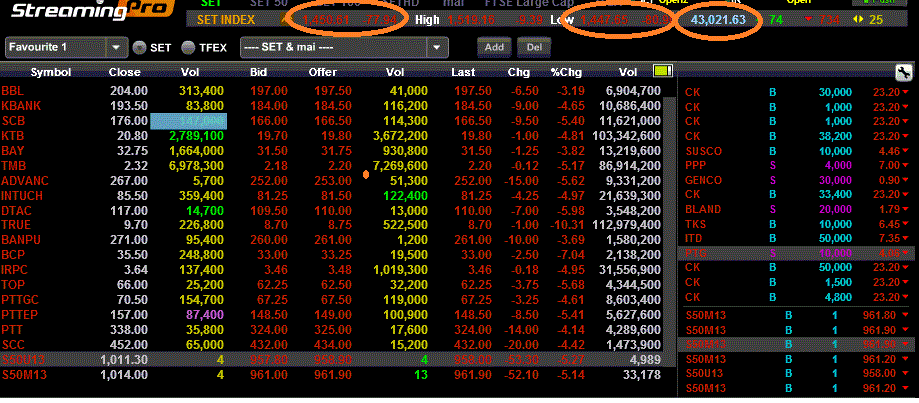Select the BANPU symbol
The height and width of the screenshot is (403, 919).
click(x=19, y=240)
